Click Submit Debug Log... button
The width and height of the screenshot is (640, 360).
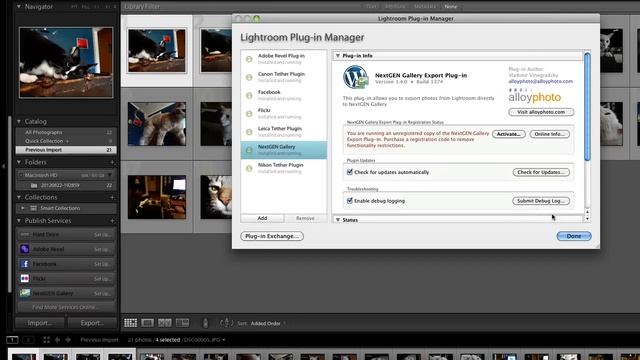[x=541, y=201]
